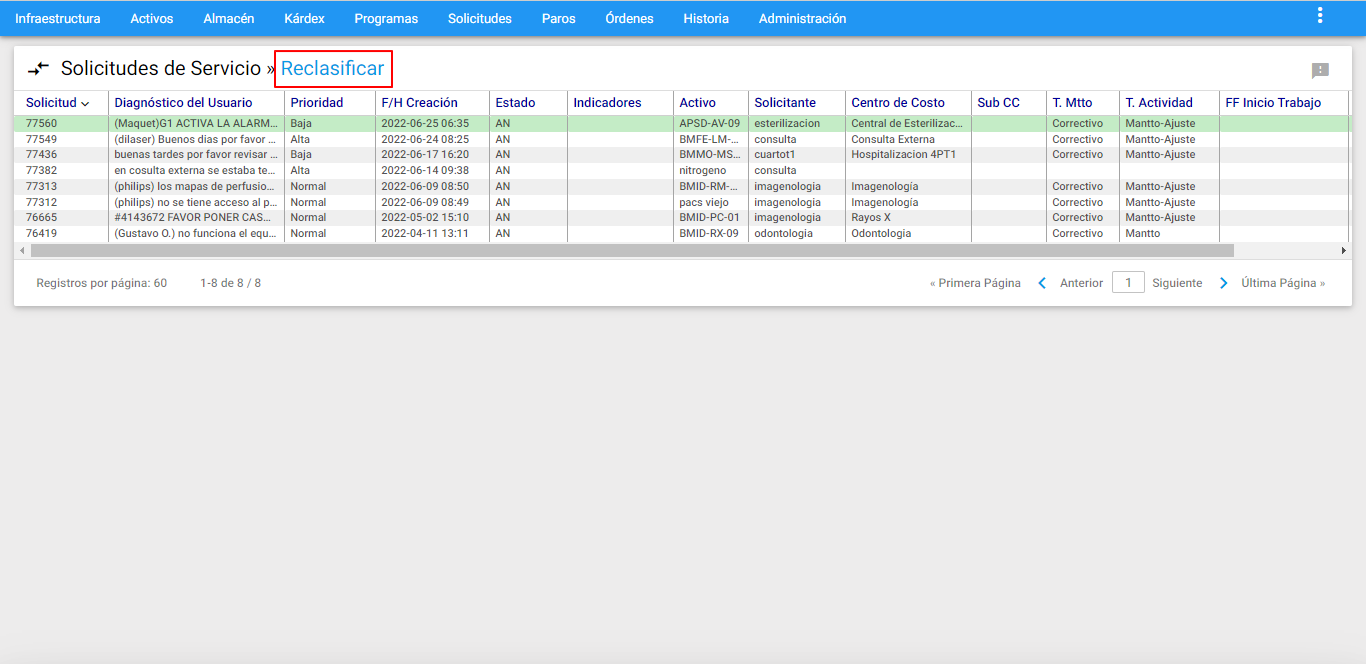Image resolution: width=1366 pixels, height=664 pixels.
Task: Sort by Solicitante column header
Action: pos(785,103)
